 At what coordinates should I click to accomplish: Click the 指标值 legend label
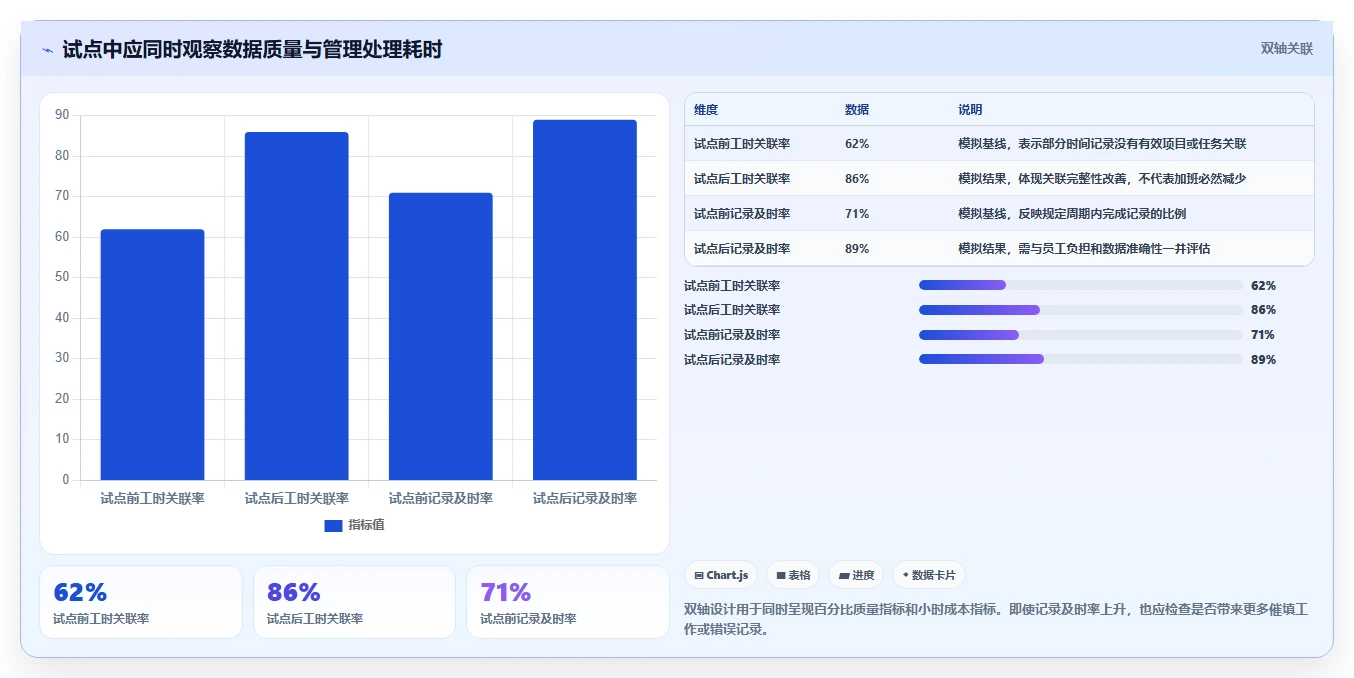pos(366,525)
